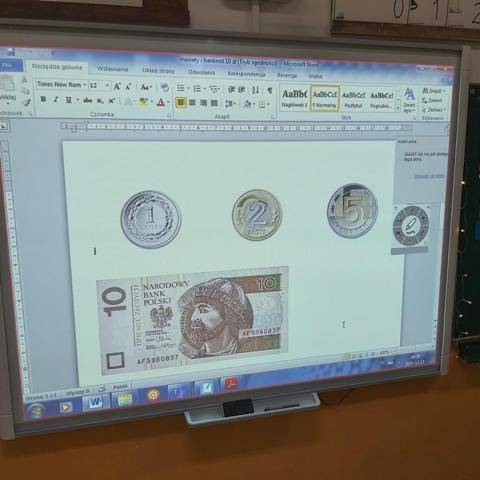The image size is (480, 480).
Task: Click the Align Left paragraph icon
Action: tap(181, 102)
